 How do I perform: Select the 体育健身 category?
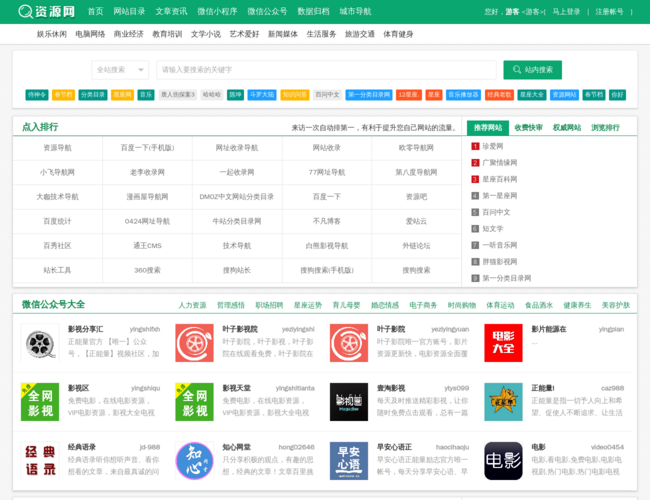[398, 34]
